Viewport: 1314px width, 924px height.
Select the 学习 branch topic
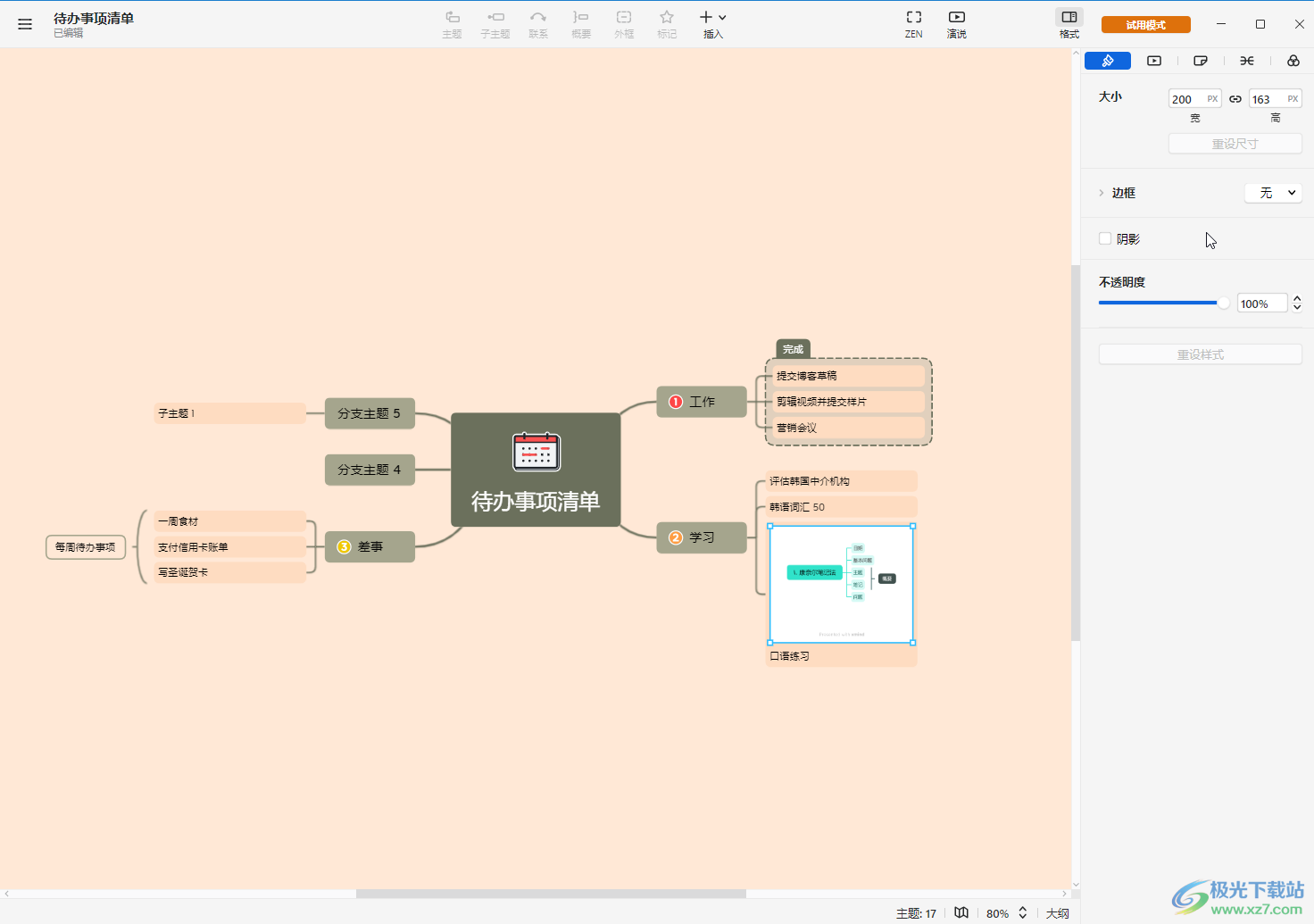pos(702,537)
